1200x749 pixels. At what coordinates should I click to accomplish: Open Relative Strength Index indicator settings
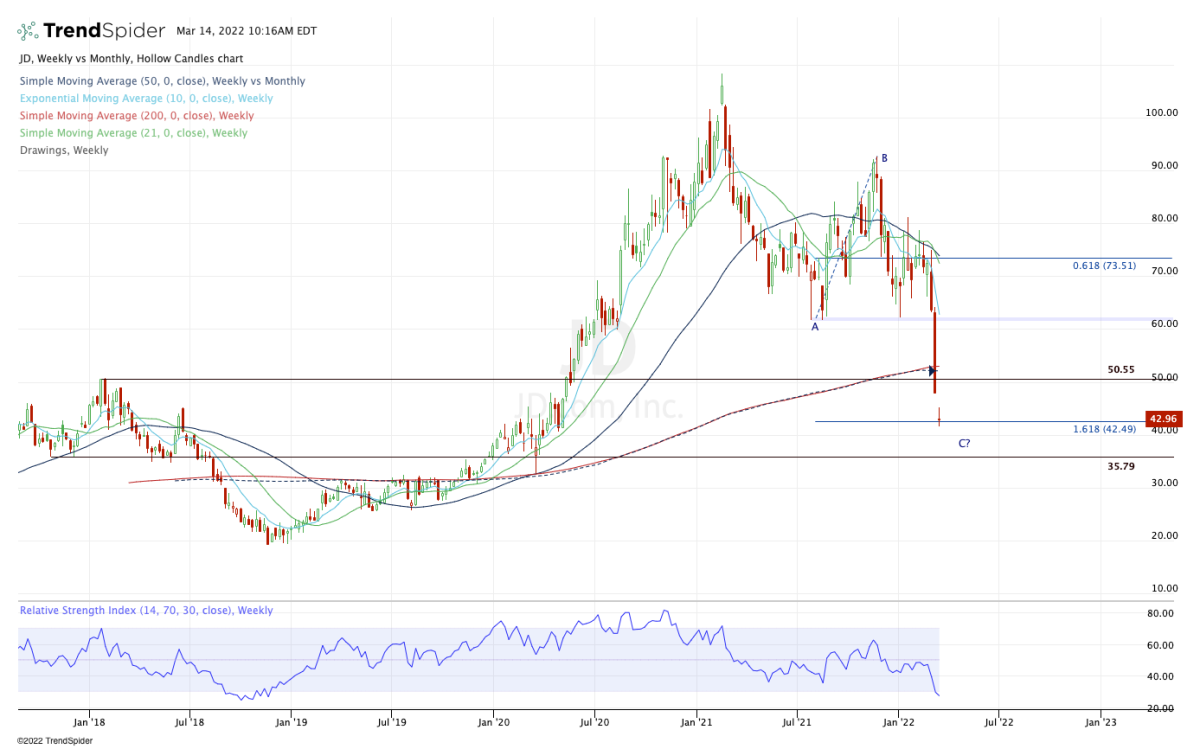click(145, 610)
